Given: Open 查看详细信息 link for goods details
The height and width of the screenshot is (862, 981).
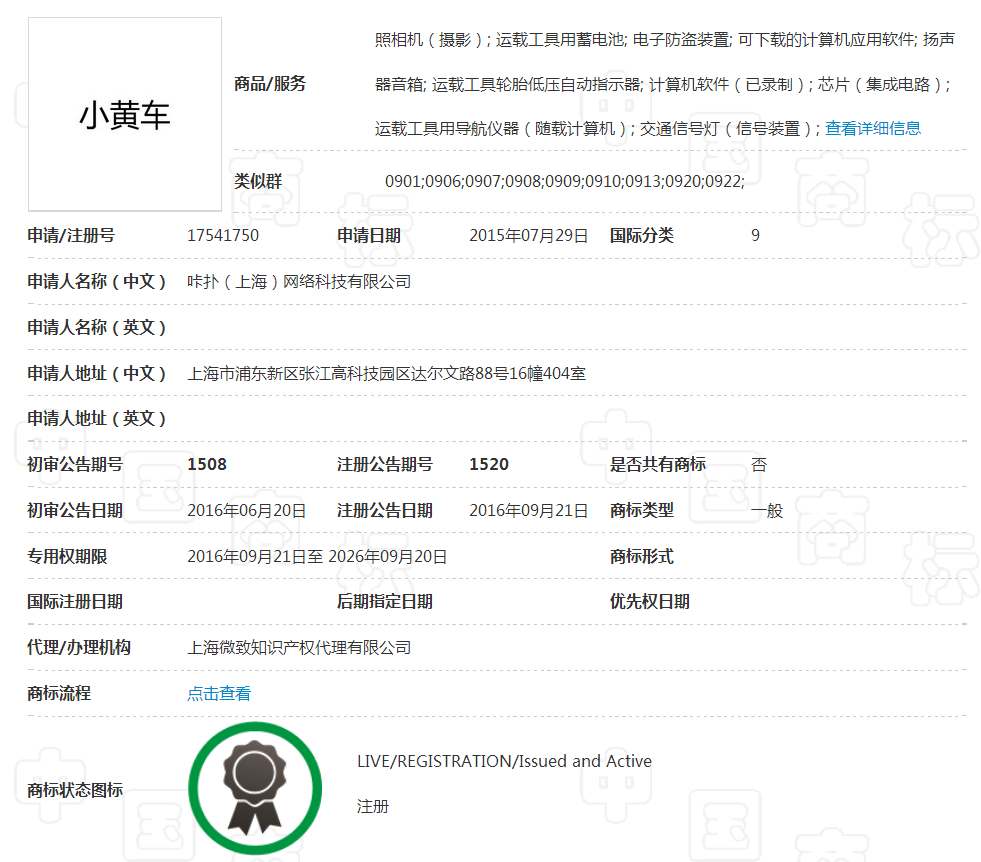Looking at the screenshot, I should [x=872, y=128].
